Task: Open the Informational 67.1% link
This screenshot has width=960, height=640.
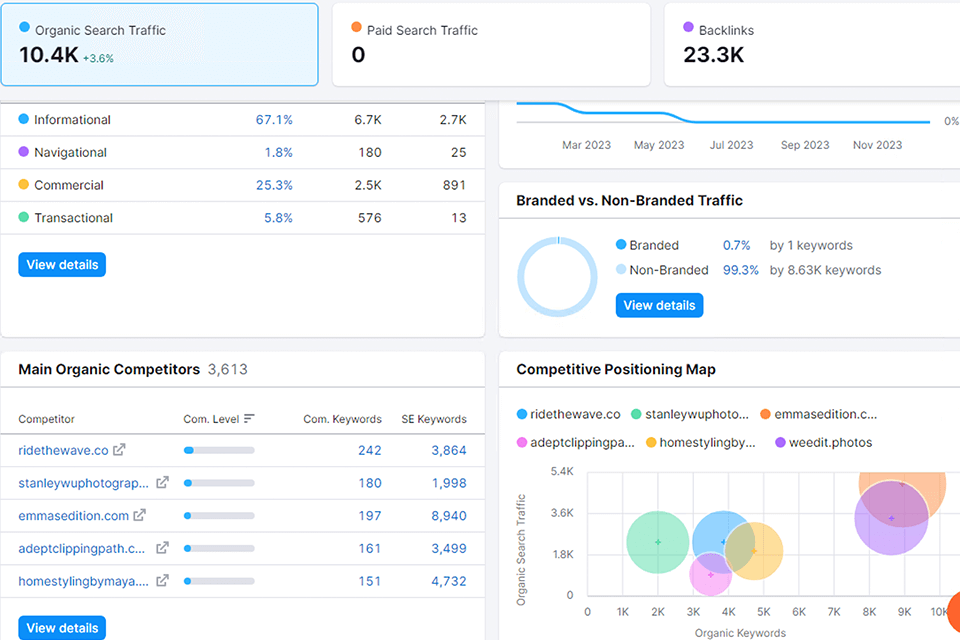Action: 274,120
